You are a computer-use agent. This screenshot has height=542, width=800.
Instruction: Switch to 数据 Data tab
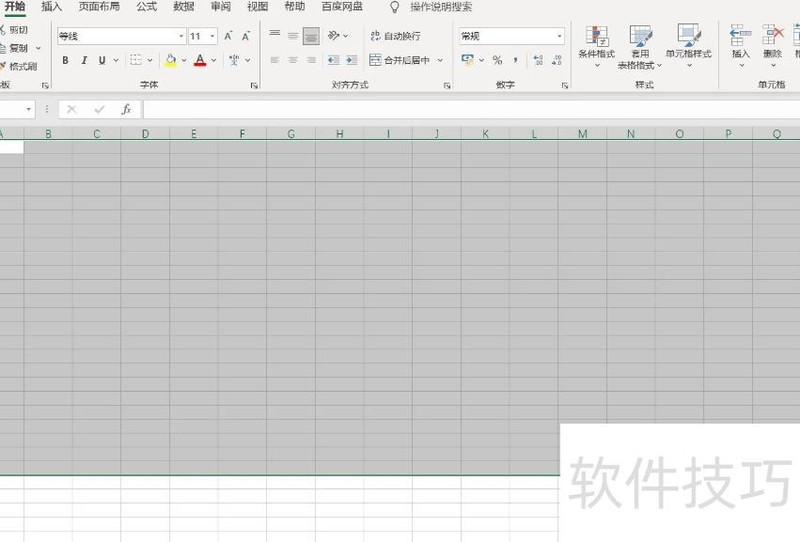pos(184,7)
